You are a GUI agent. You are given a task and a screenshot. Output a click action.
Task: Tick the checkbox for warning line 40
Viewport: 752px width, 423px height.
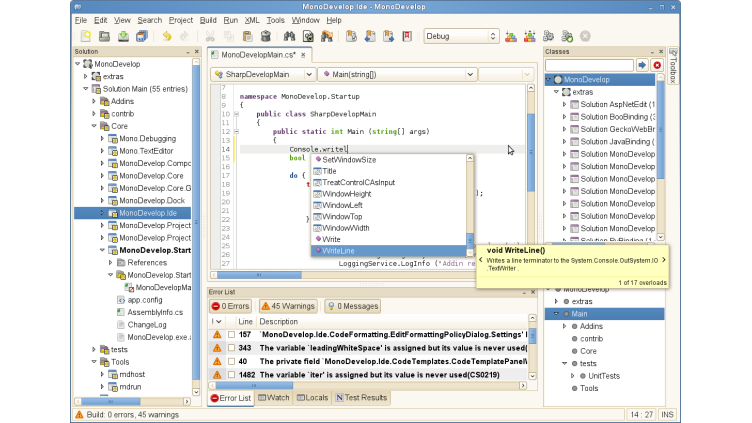click(x=232, y=362)
